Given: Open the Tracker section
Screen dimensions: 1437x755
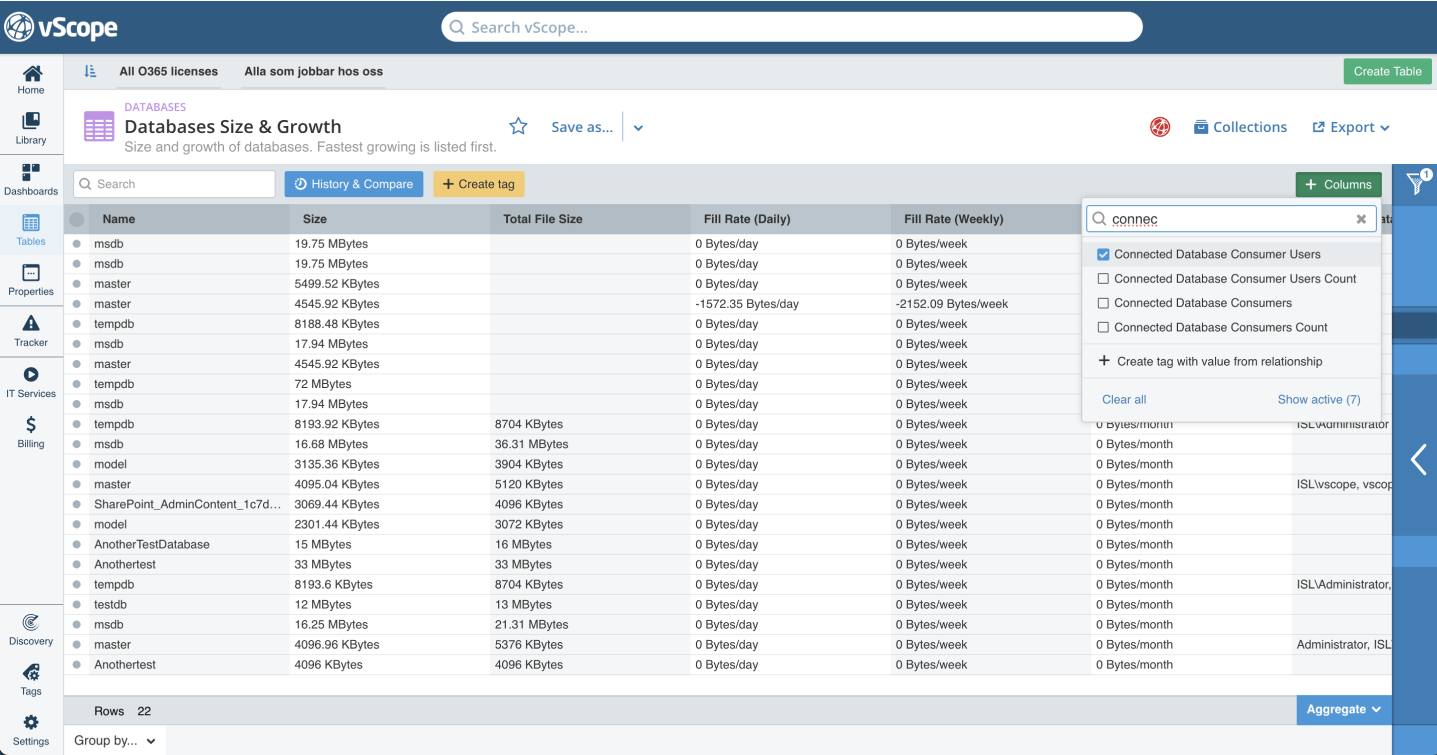Looking at the screenshot, I should point(31,332).
